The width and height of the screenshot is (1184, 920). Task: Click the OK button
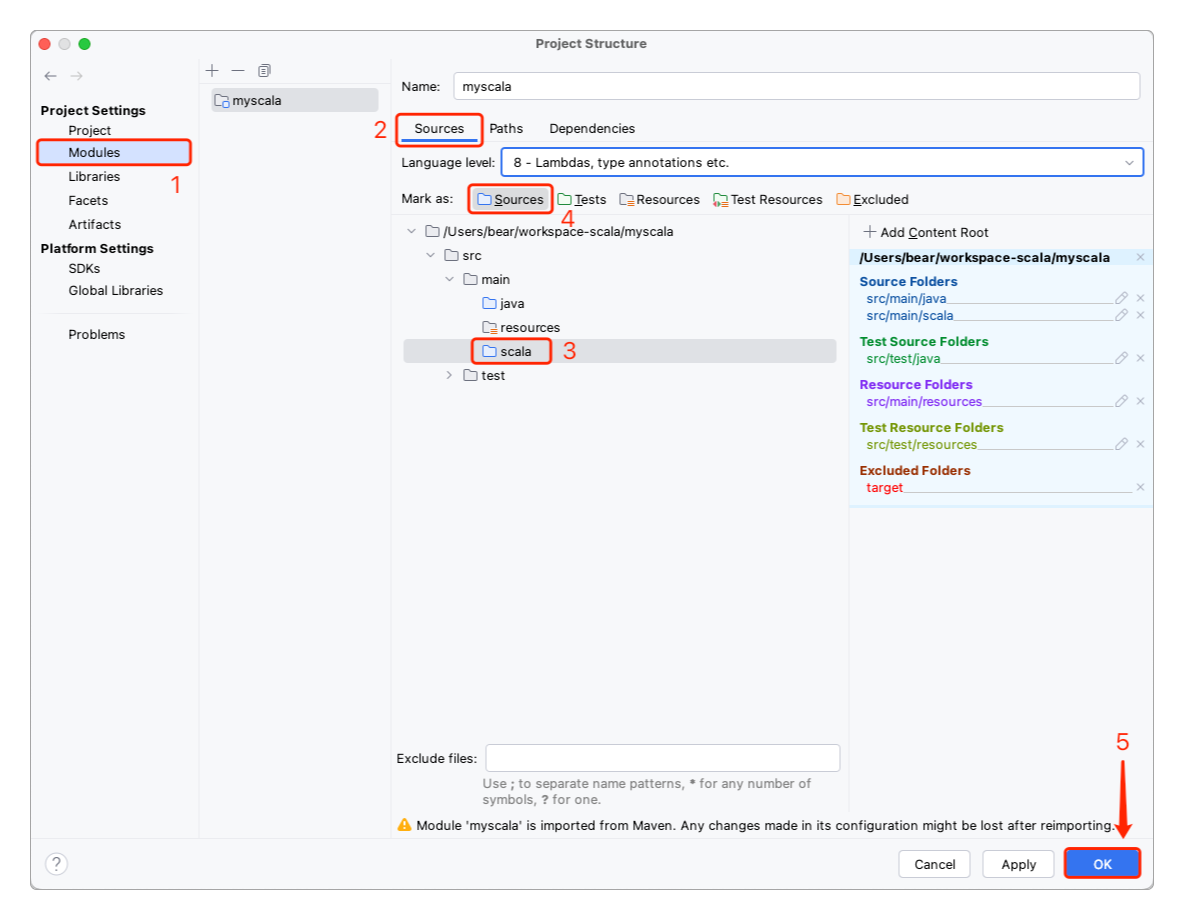click(x=1102, y=864)
